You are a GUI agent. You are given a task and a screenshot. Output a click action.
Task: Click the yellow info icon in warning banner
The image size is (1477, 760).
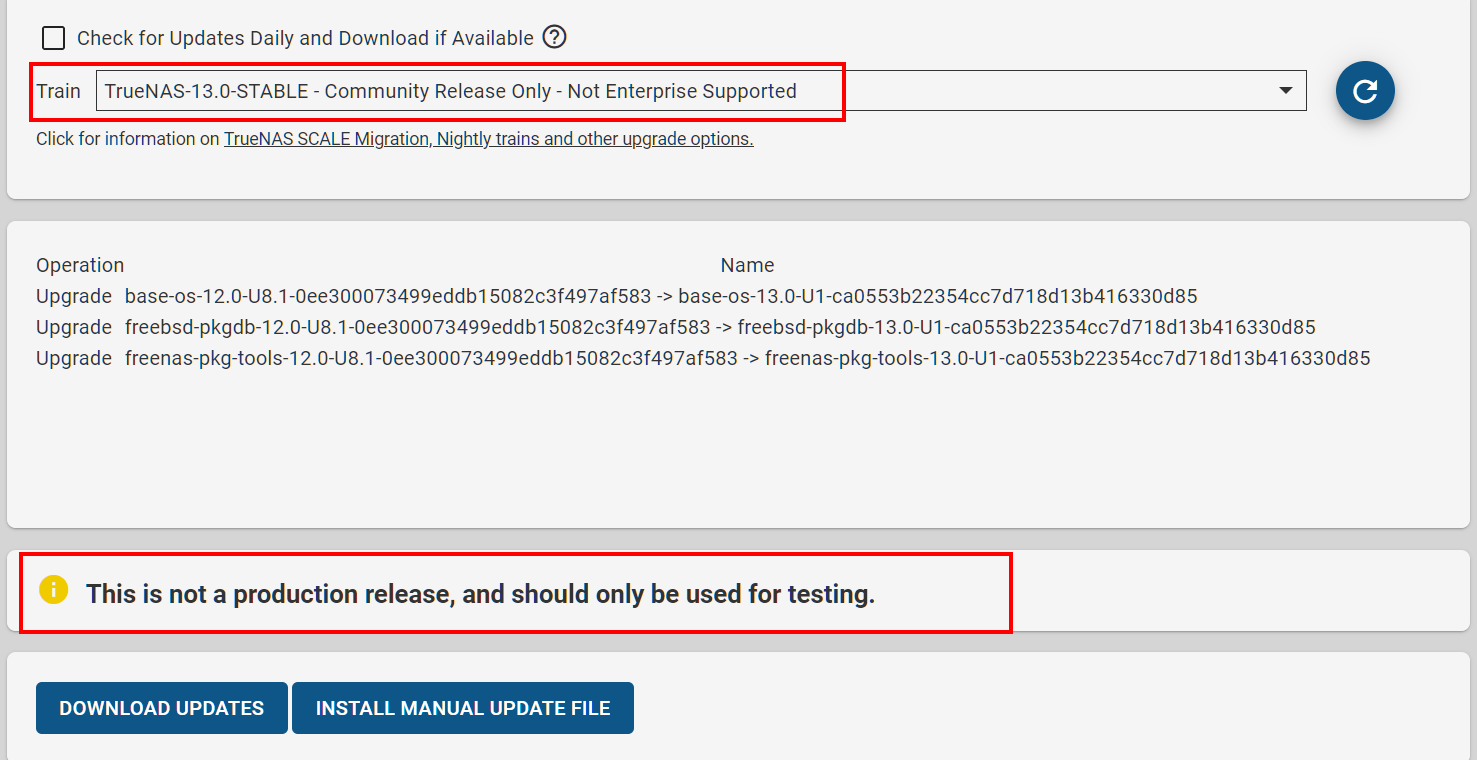pyautogui.click(x=53, y=590)
